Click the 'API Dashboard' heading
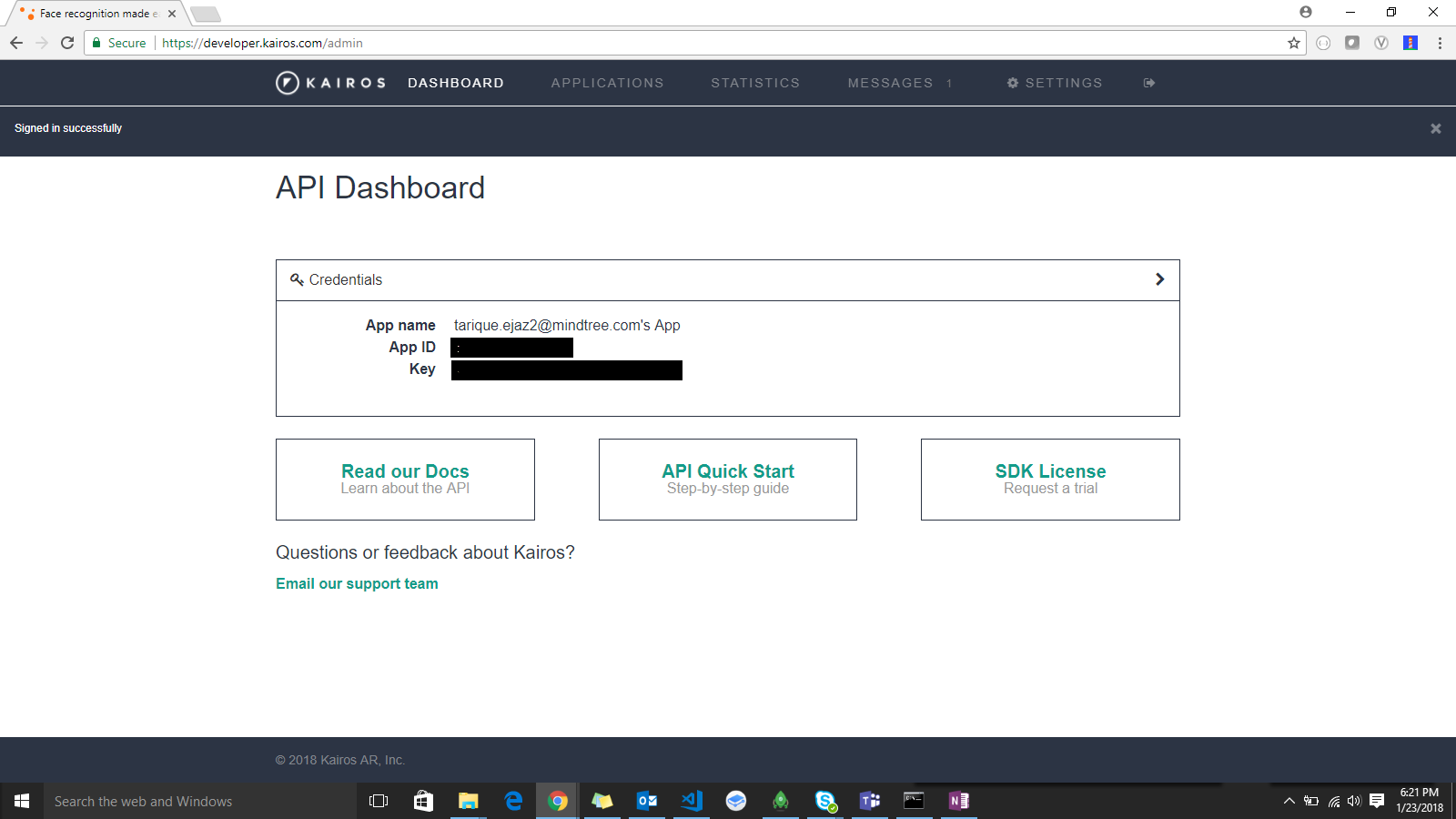Image resolution: width=1456 pixels, height=819 pixels. pyautogui.click(x=380, y=187)
